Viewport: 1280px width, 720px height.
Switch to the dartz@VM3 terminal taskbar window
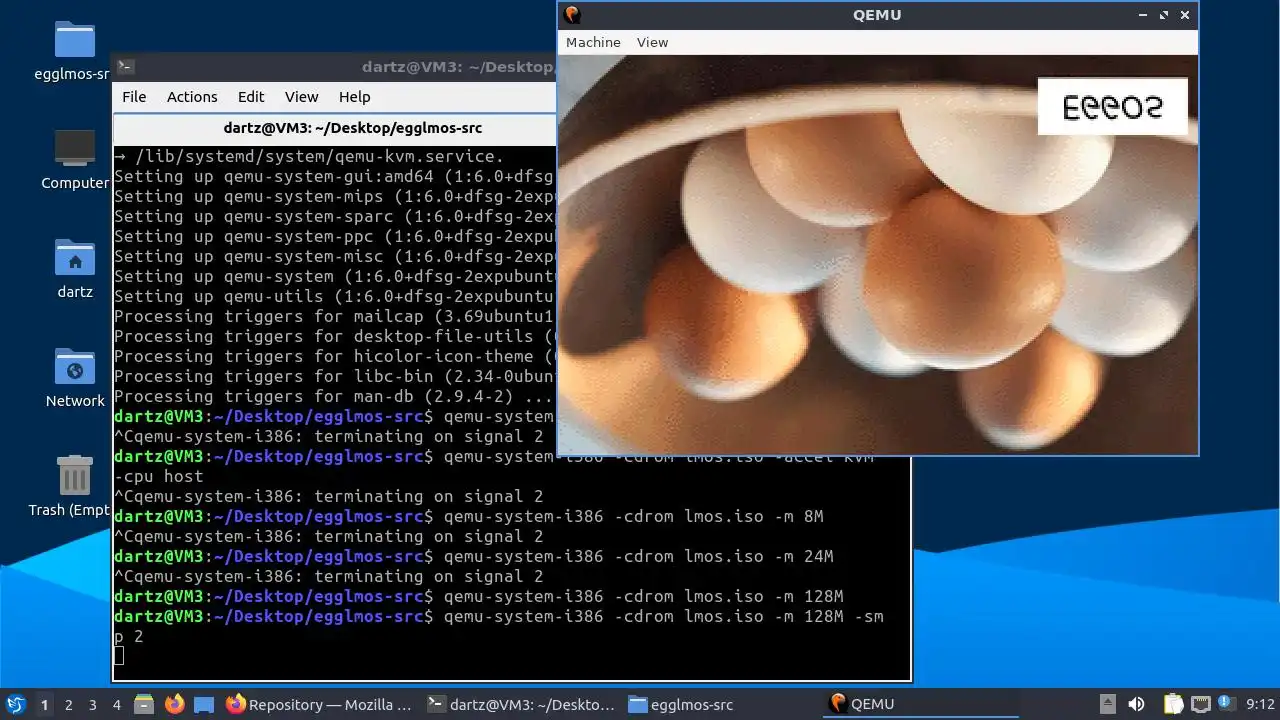pos(520,704)
